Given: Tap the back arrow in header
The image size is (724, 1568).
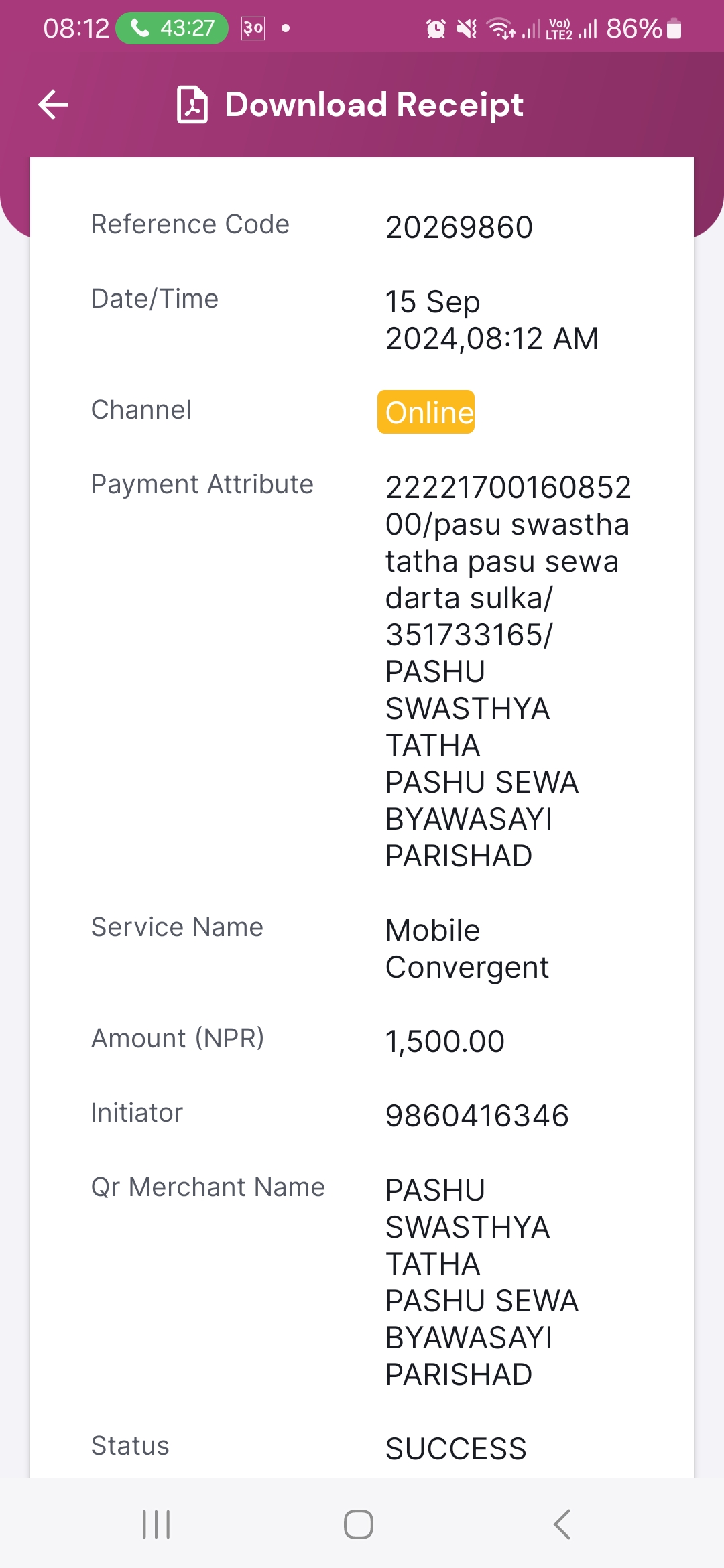Looking at the screenshot, I should pos(54,105).
